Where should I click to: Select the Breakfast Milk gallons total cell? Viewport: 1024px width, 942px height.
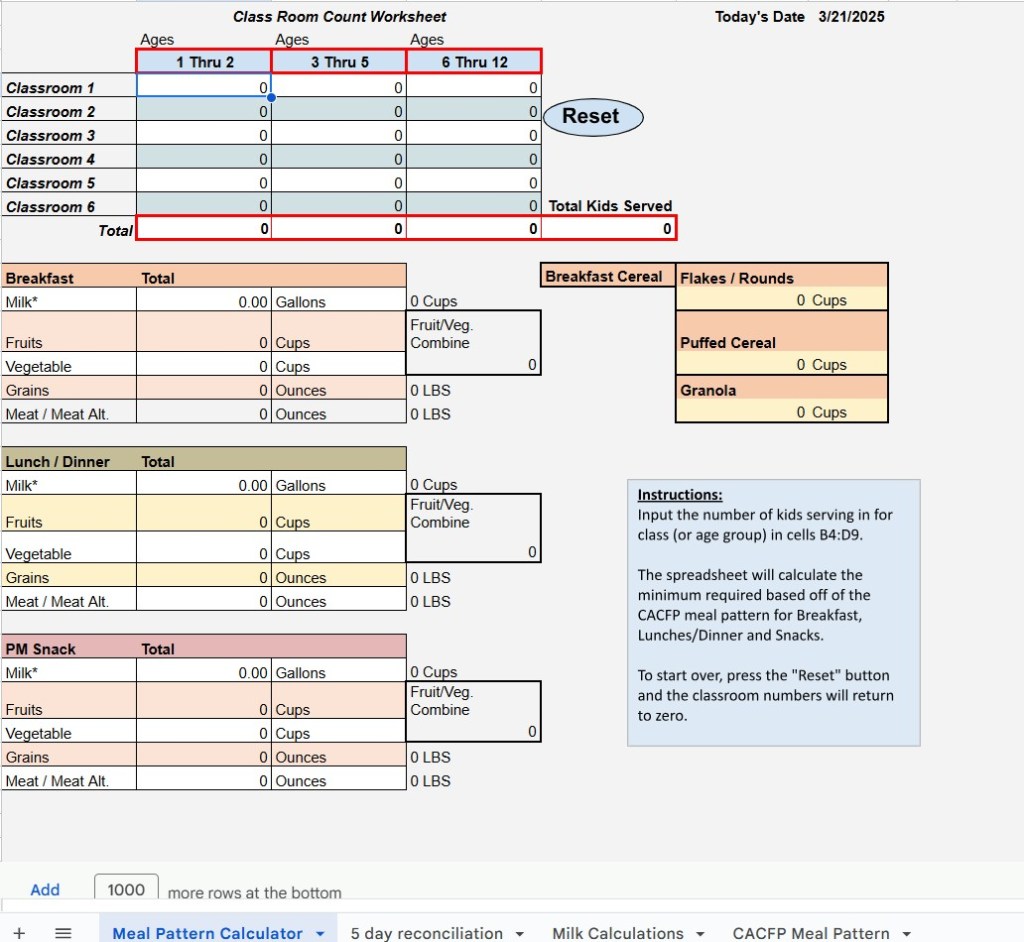click(x=204, y=301)
